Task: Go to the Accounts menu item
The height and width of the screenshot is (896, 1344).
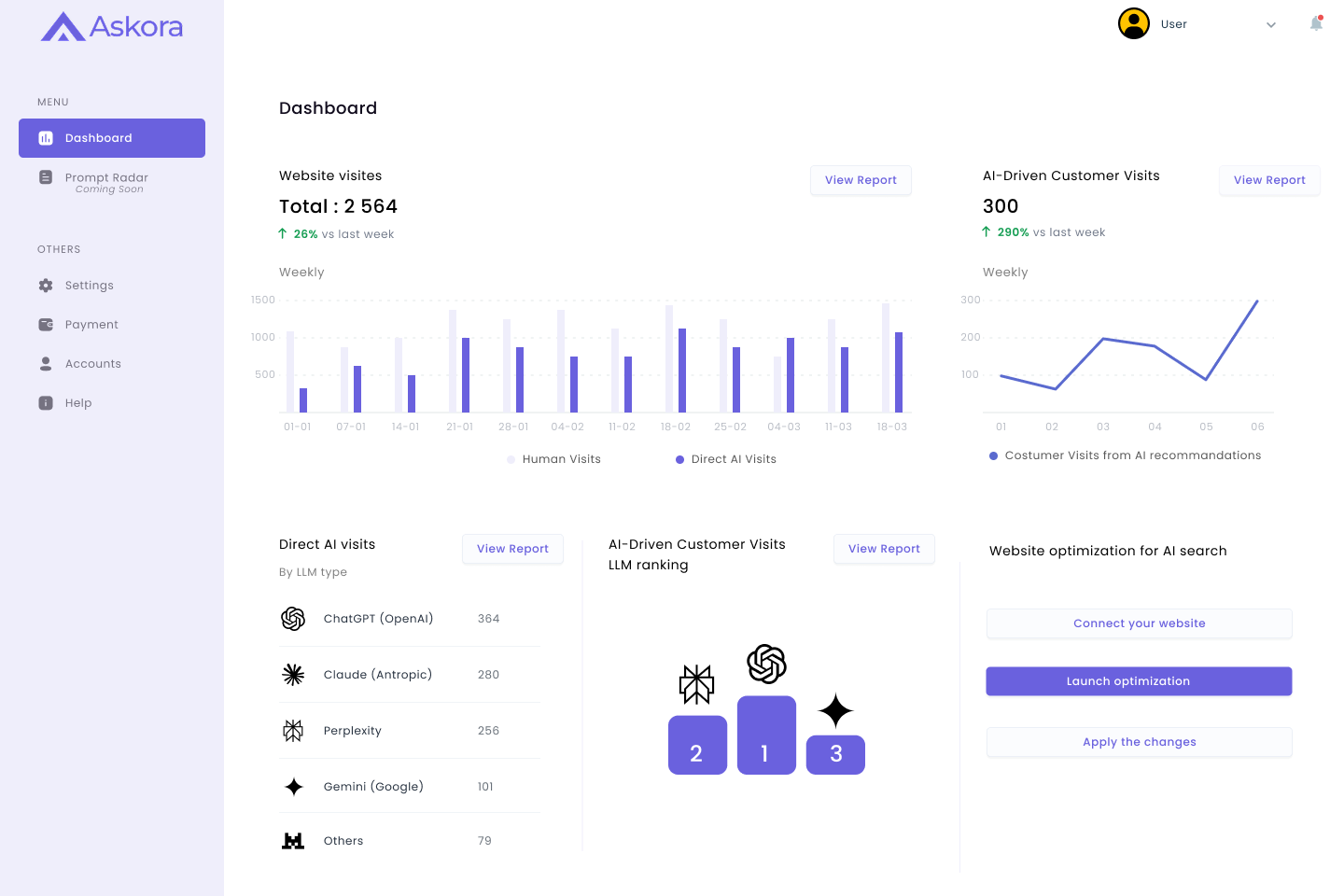Action: coord(92,364)
